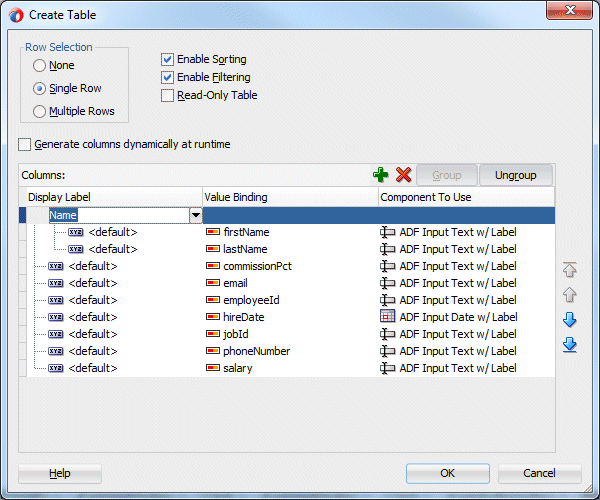
Task: Click the Group button
Action: tap(447, 175)
